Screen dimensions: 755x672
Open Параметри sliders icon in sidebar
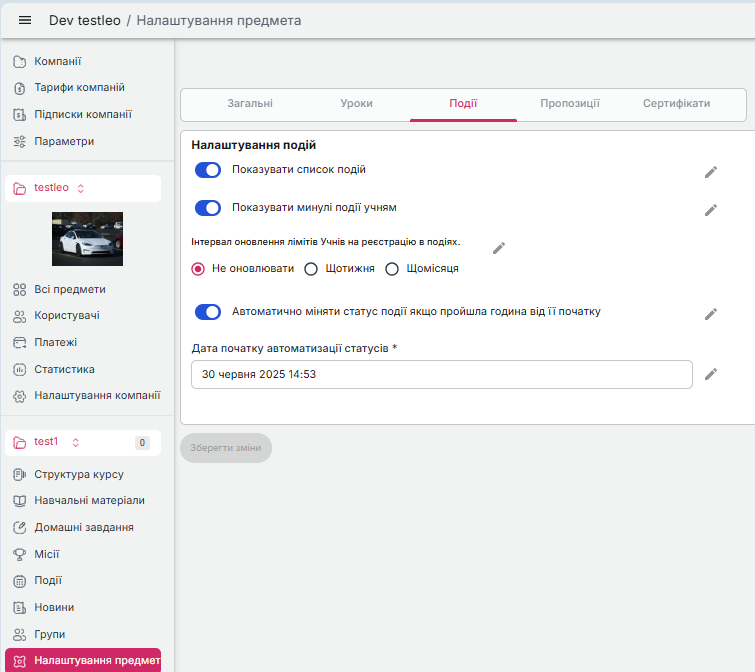(x=19, y=142)
